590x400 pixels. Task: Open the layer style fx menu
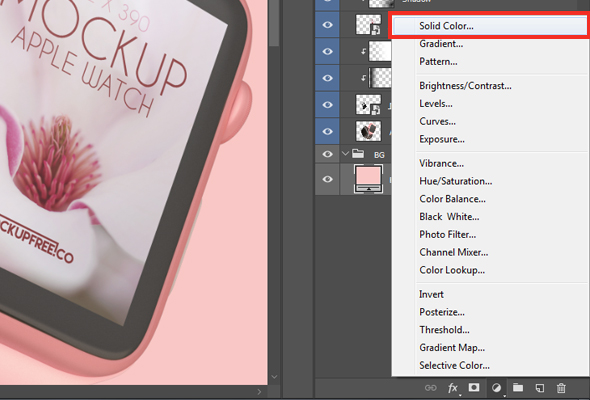point(453,388)
